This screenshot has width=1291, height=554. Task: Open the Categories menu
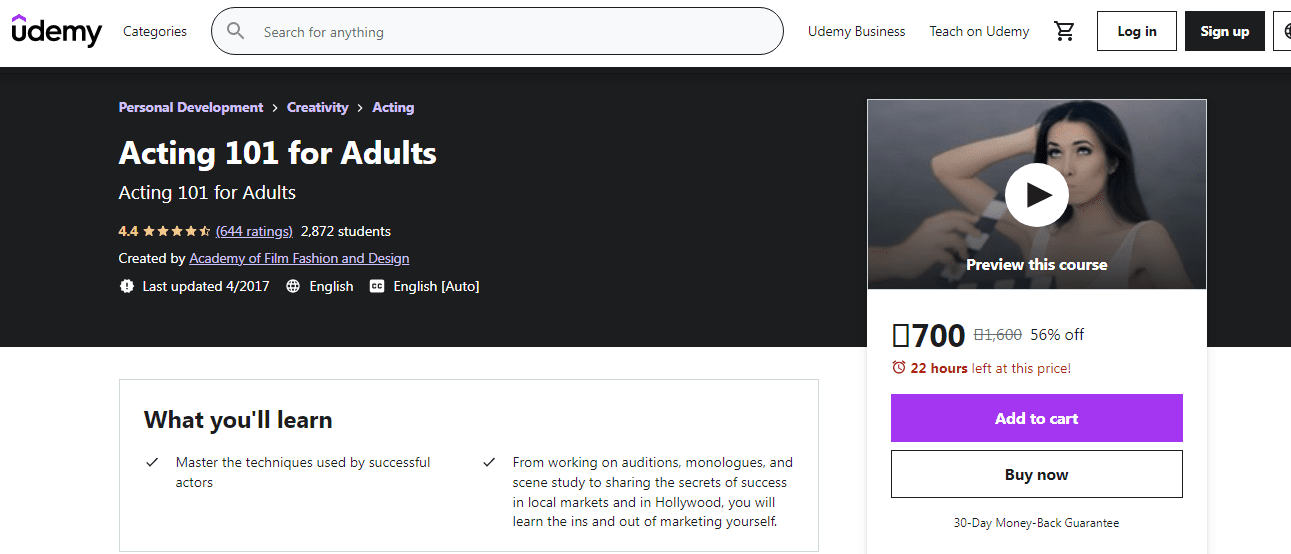pyautogui.click(x=155, y=31)
